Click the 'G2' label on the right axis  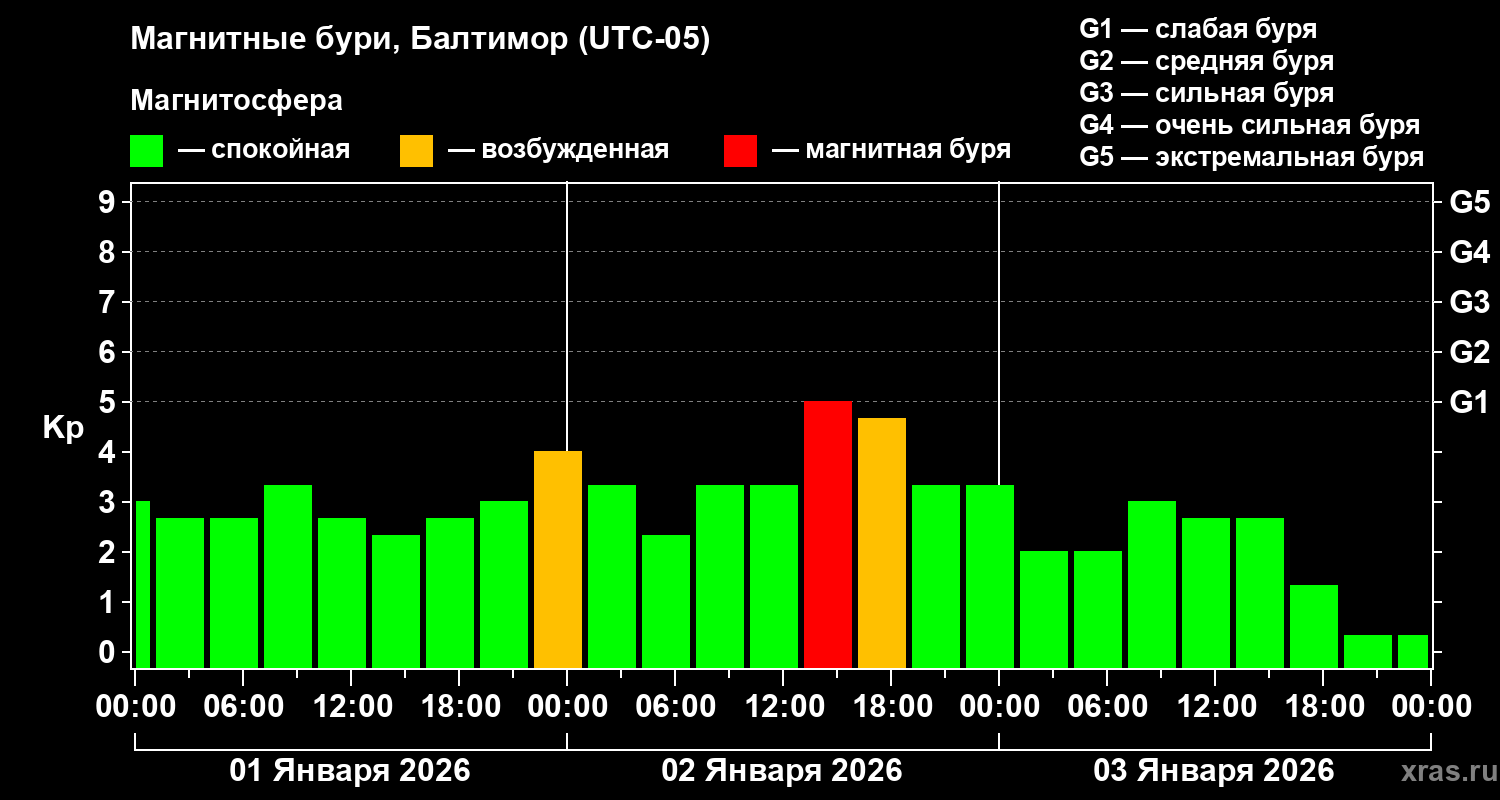(x=1469, y=352)
